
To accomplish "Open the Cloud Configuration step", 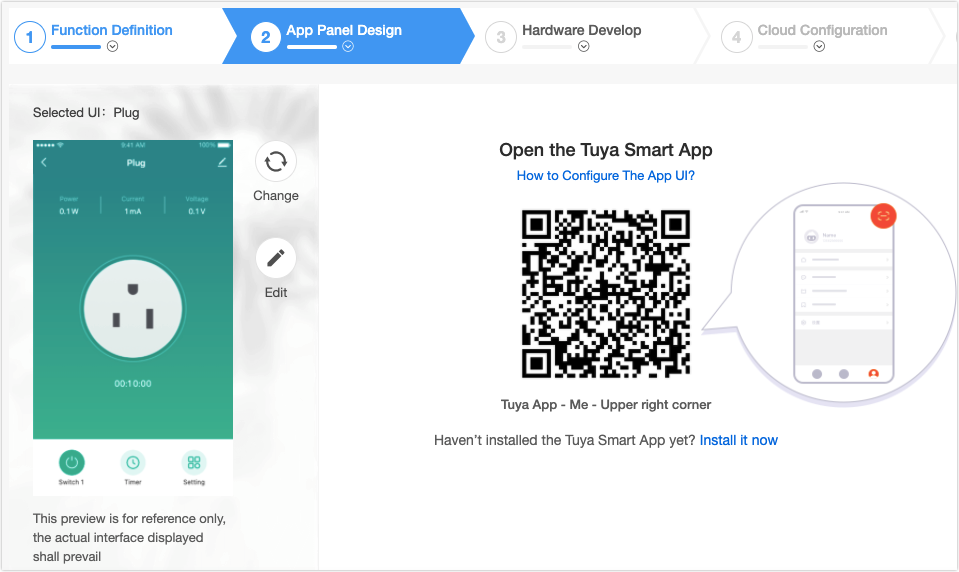I will pos(823,30).
